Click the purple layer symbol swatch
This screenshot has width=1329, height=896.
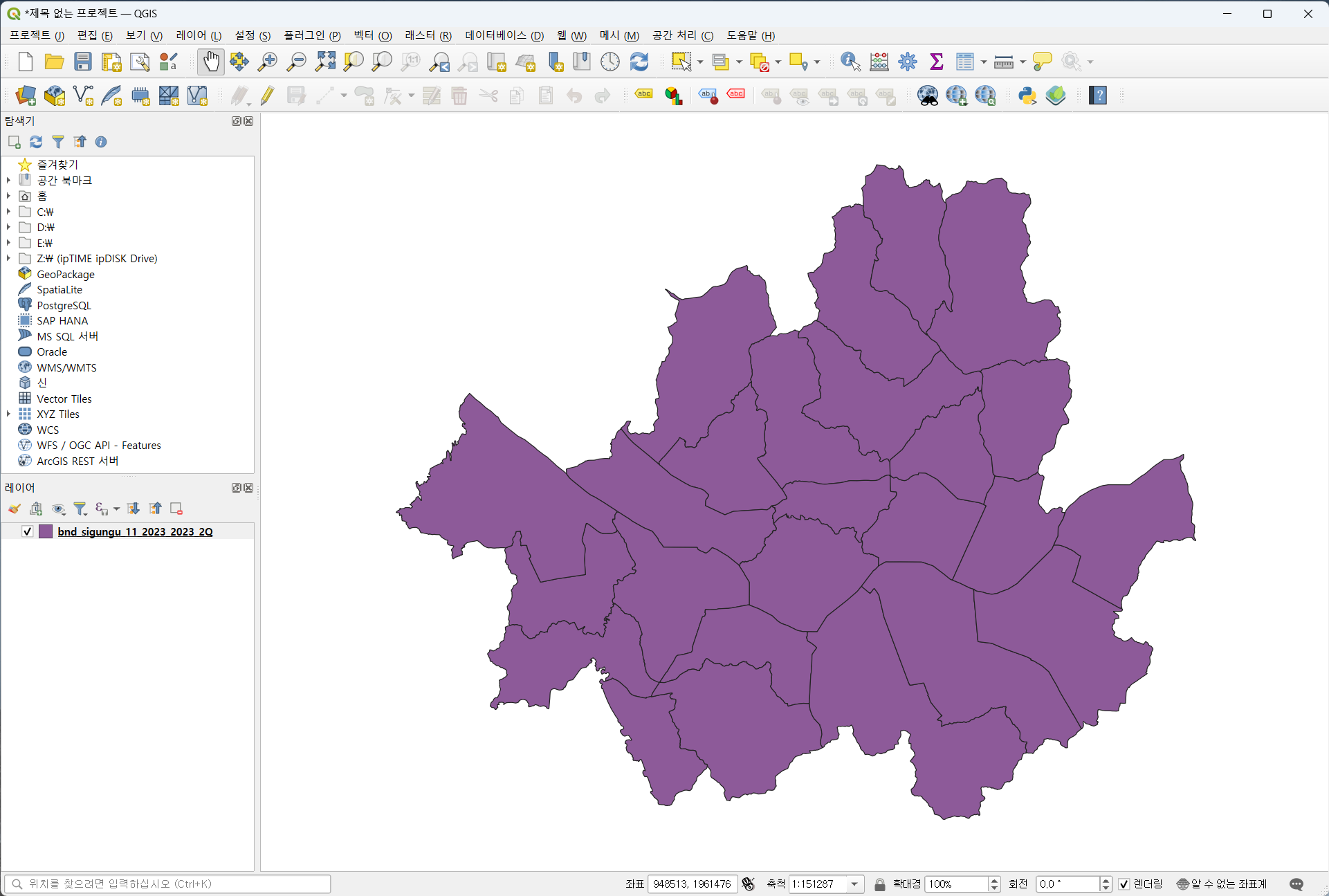tap(46, 531)
